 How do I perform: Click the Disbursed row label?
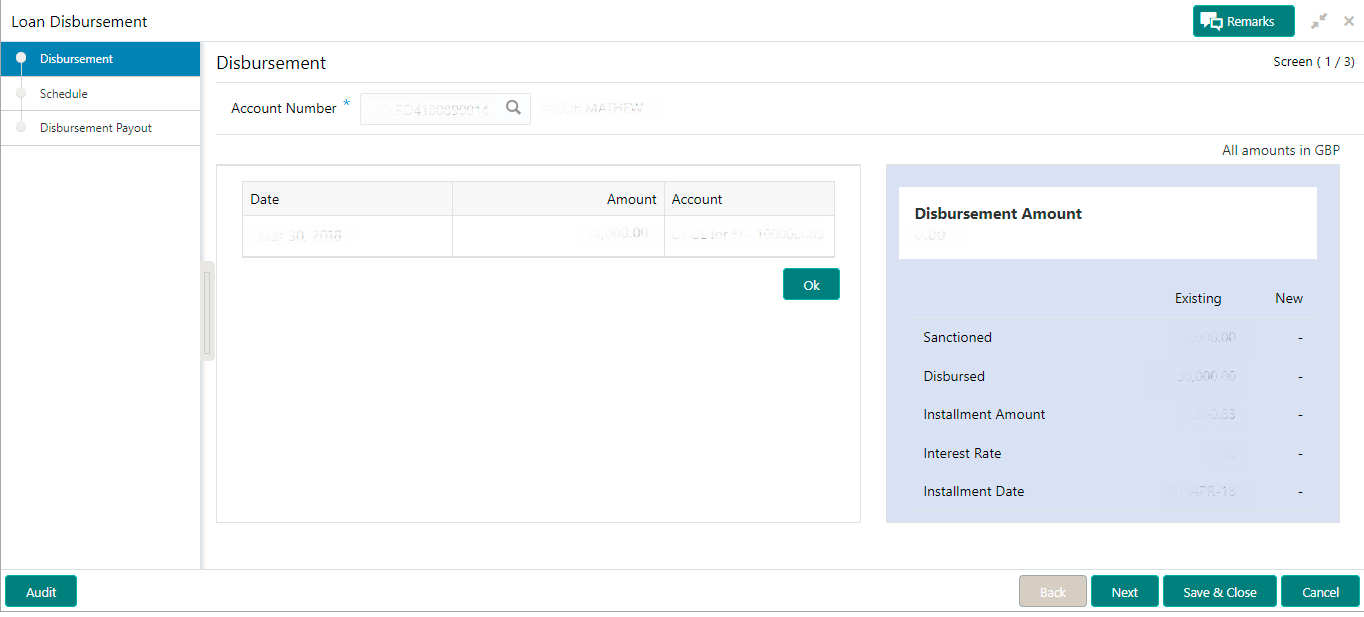pyautogui.click(x=954, y=377)
